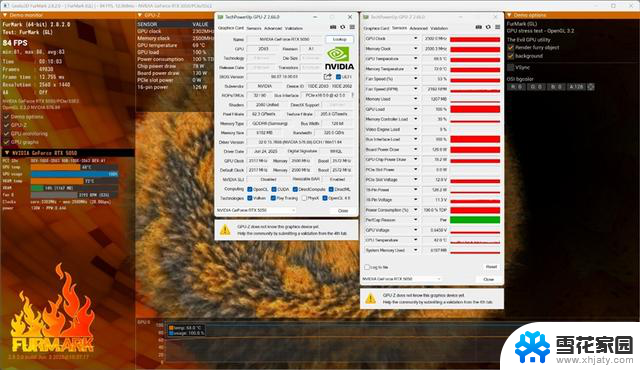Open GPU selector dropdown in Graphics Card window
640x370 pixels.
click(256, 210)
